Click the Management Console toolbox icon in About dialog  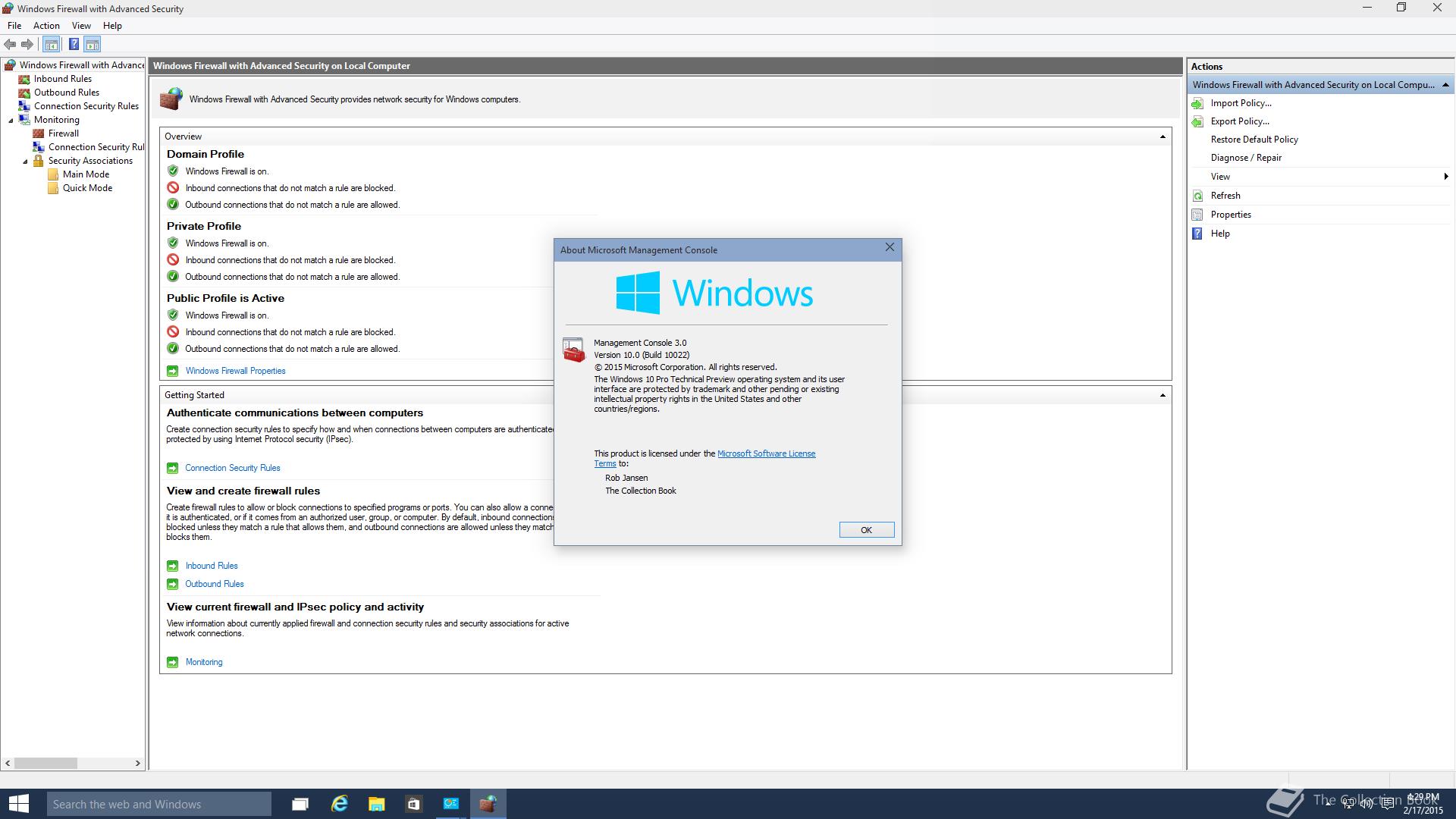pos(574,350)
